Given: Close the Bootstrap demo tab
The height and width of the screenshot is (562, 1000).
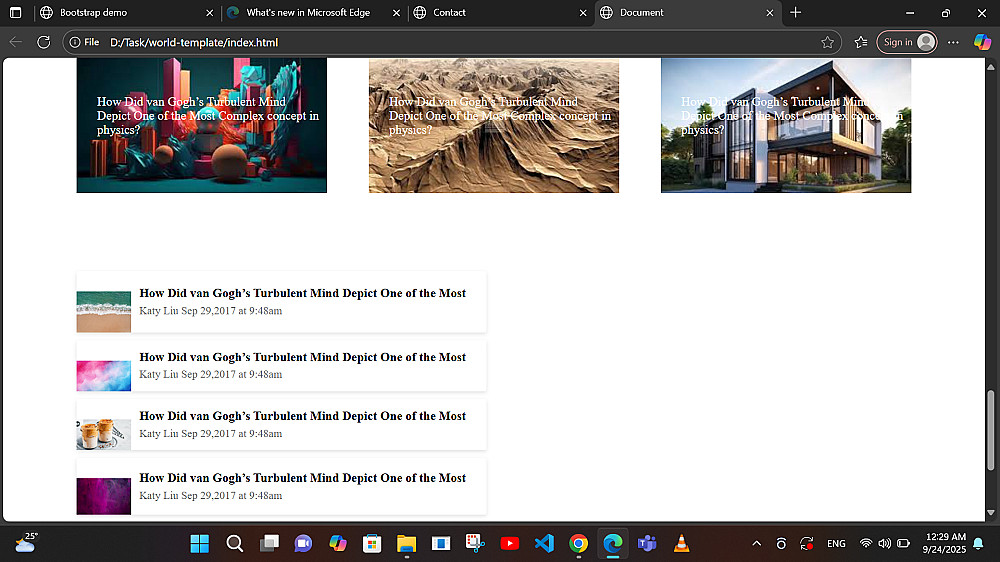Looking at the screenshot, I should click(x=209, y=13).
